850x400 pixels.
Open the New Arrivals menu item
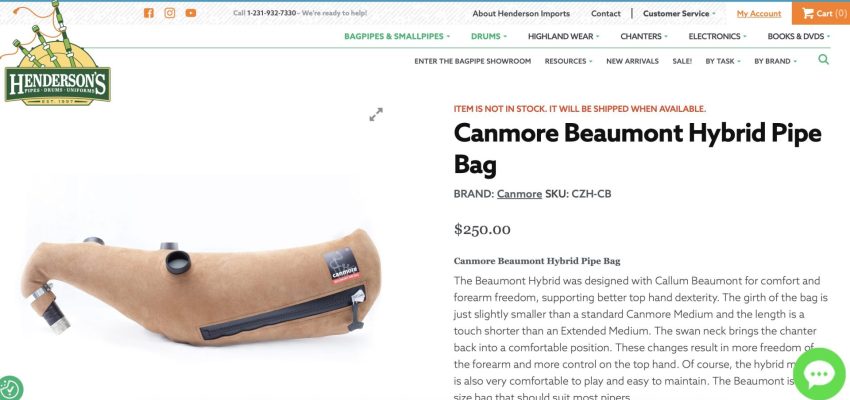click(632, 61)
